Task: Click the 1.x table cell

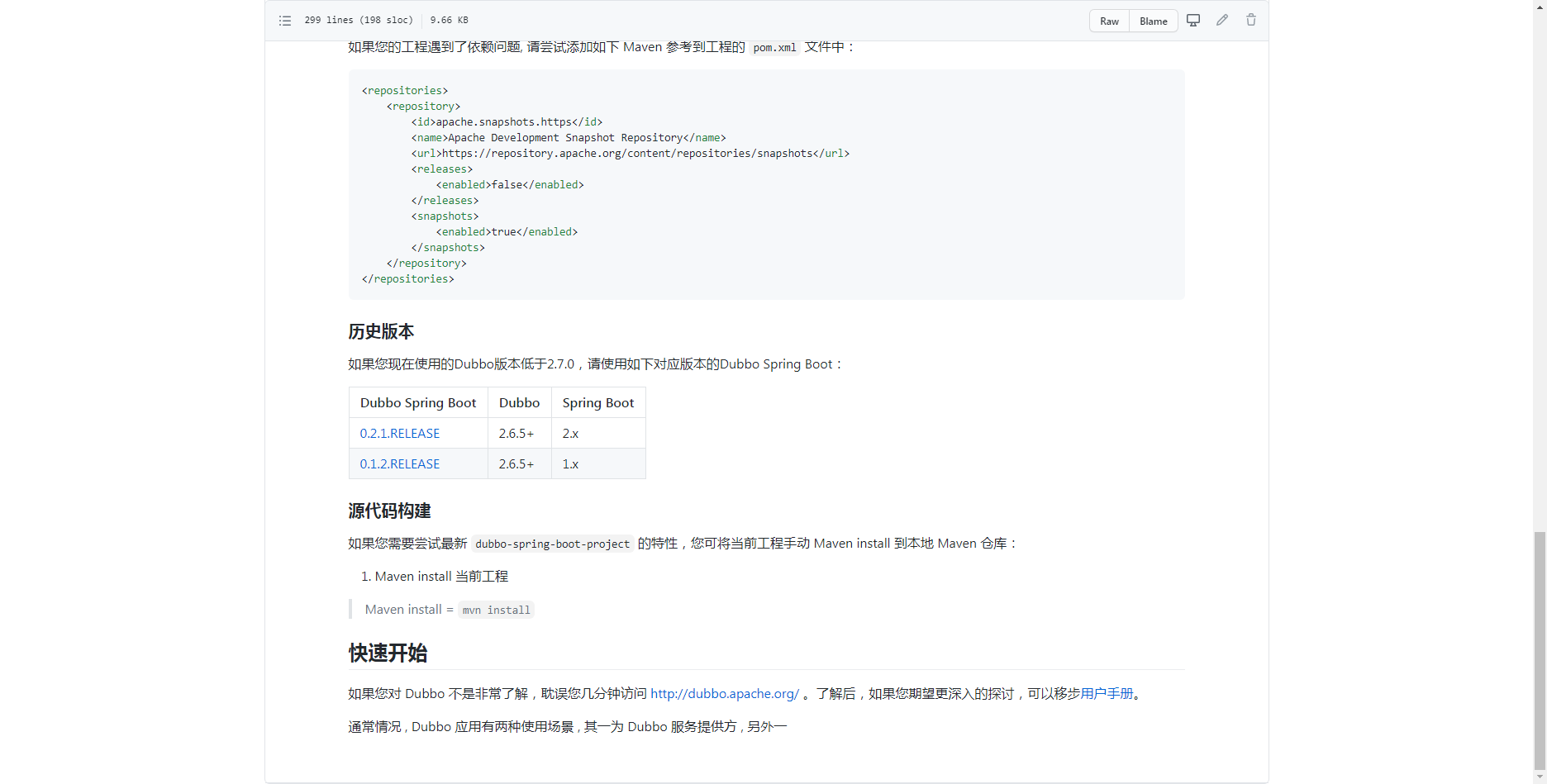Action: [x=598, y=463]
